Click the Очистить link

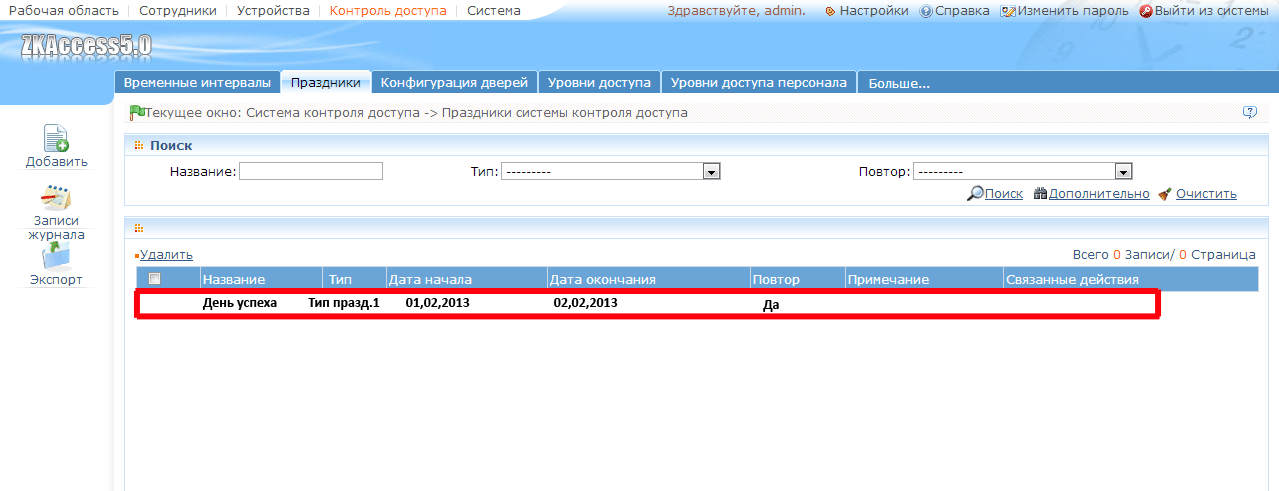click(x=1206, y=194)
